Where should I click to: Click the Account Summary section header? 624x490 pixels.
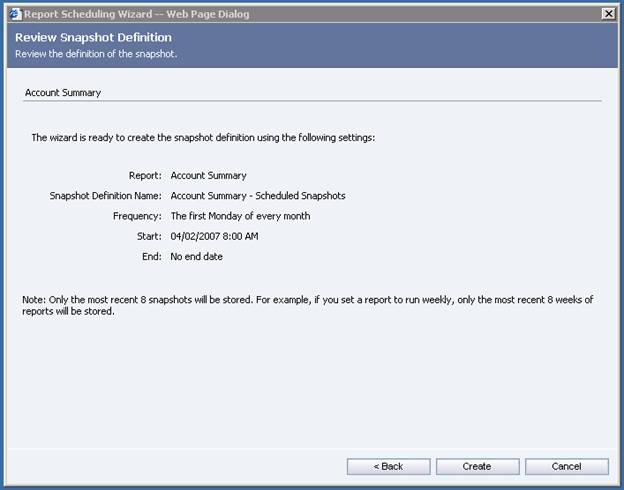pos(62,93)
